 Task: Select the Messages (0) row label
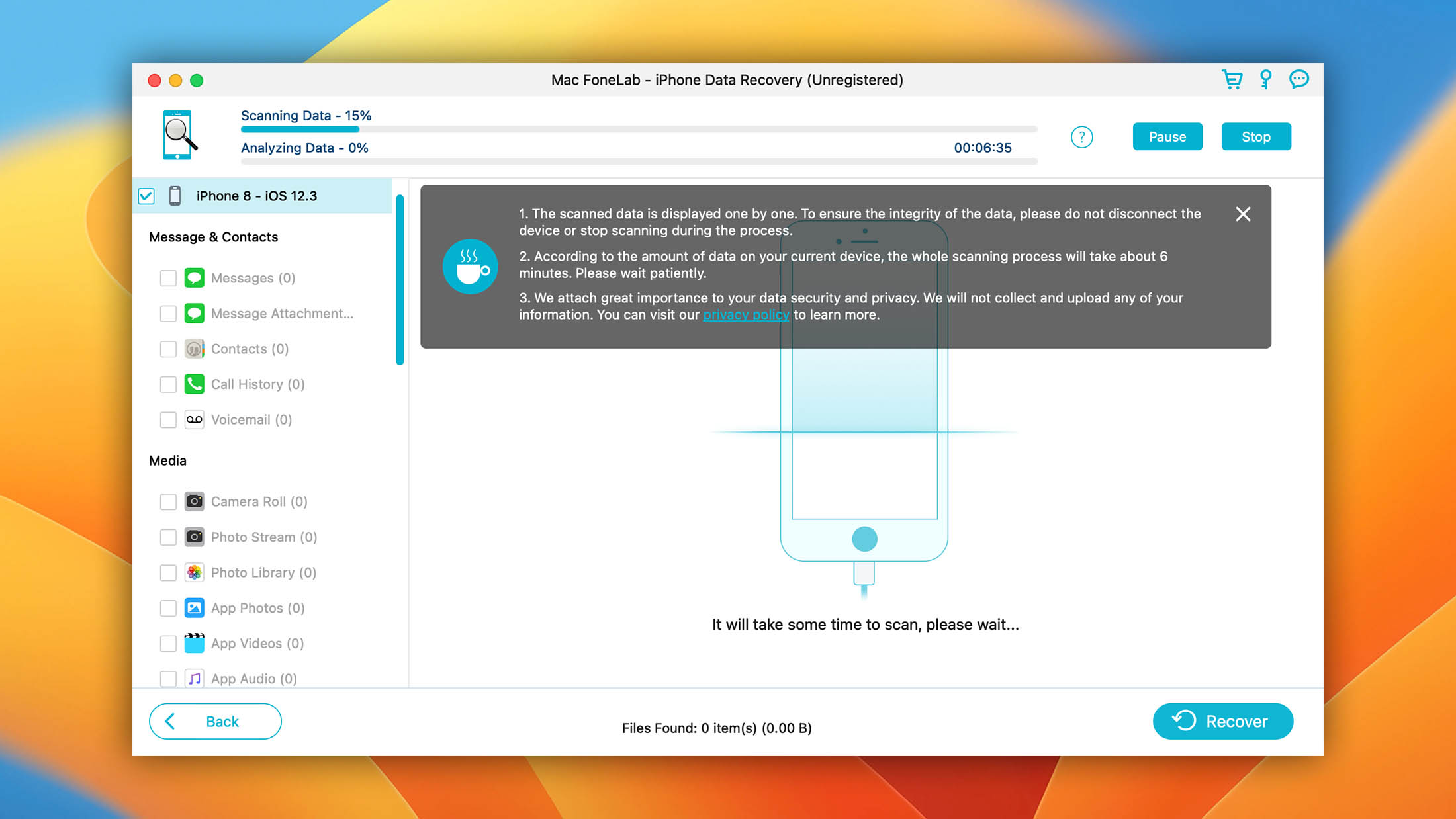253,278
